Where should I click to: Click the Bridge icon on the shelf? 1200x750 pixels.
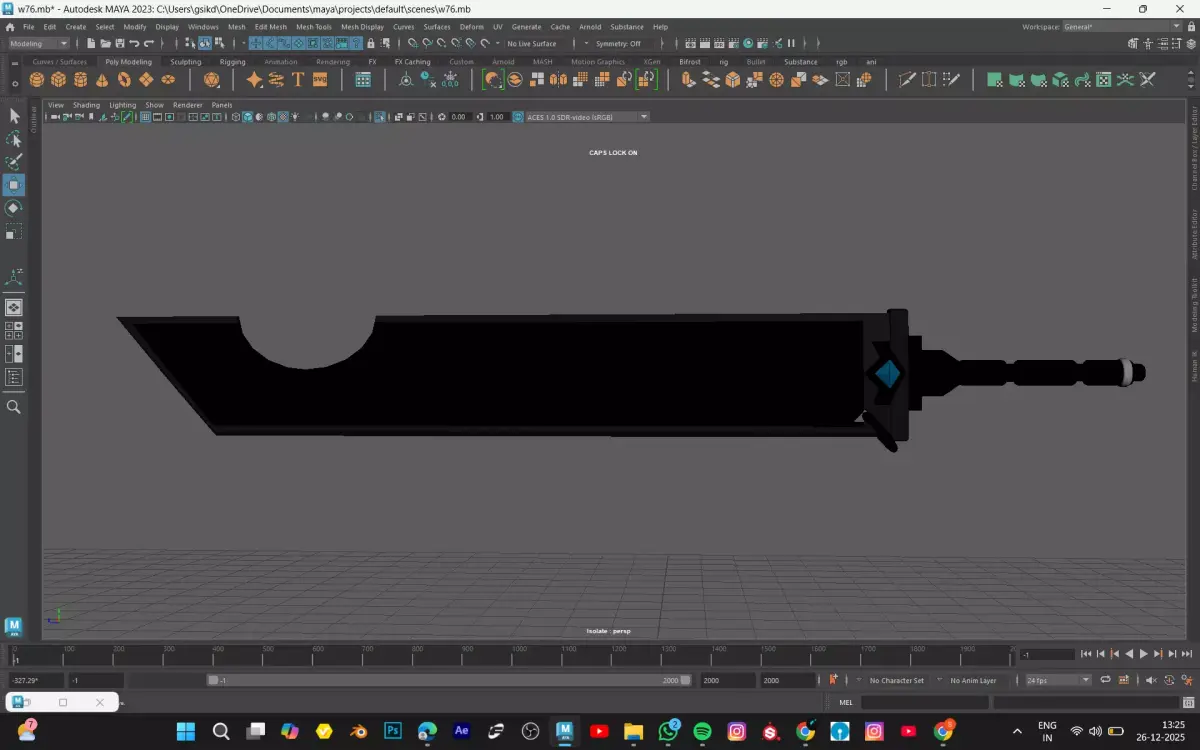click(711, 80)
